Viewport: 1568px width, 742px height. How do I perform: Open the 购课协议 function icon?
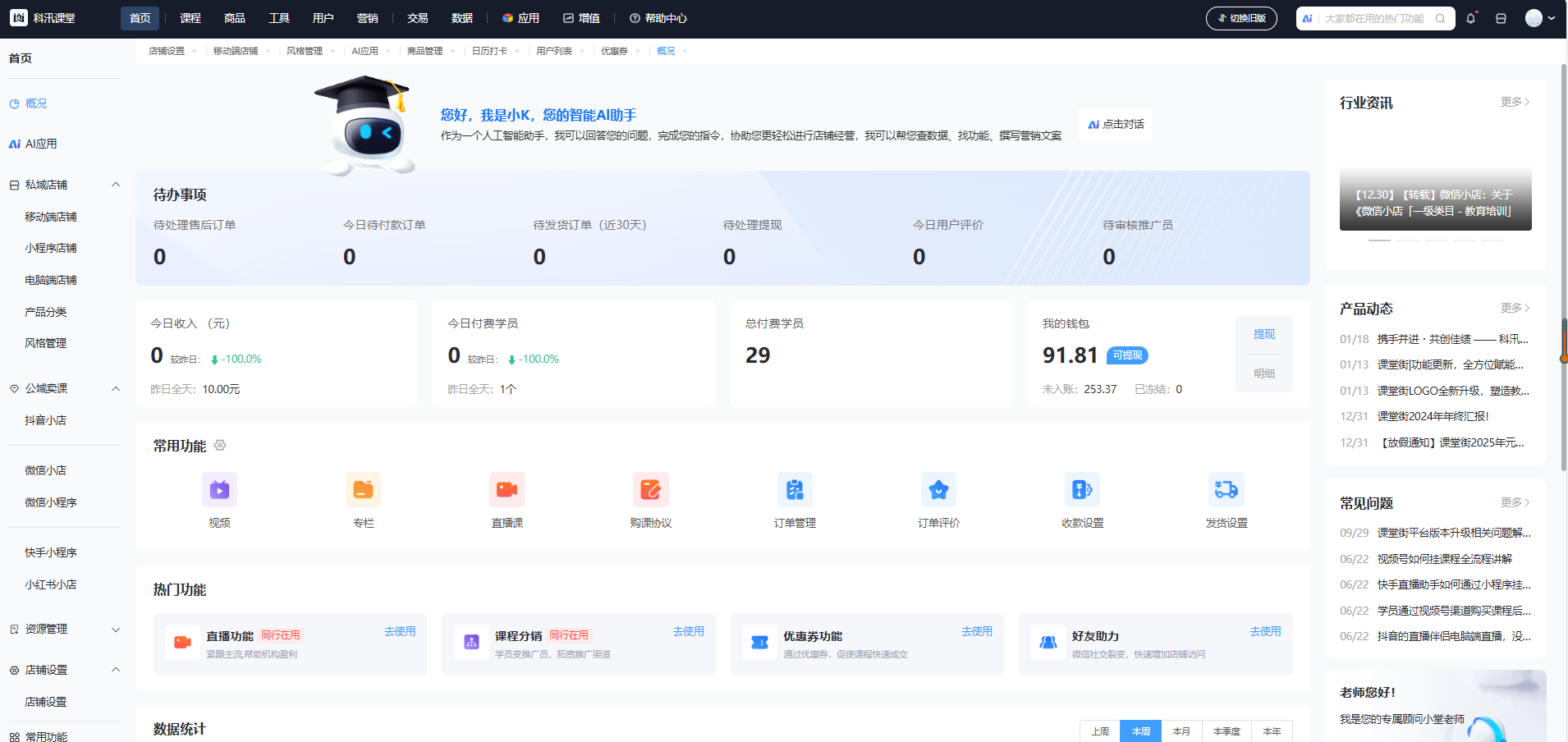(651, 490)
